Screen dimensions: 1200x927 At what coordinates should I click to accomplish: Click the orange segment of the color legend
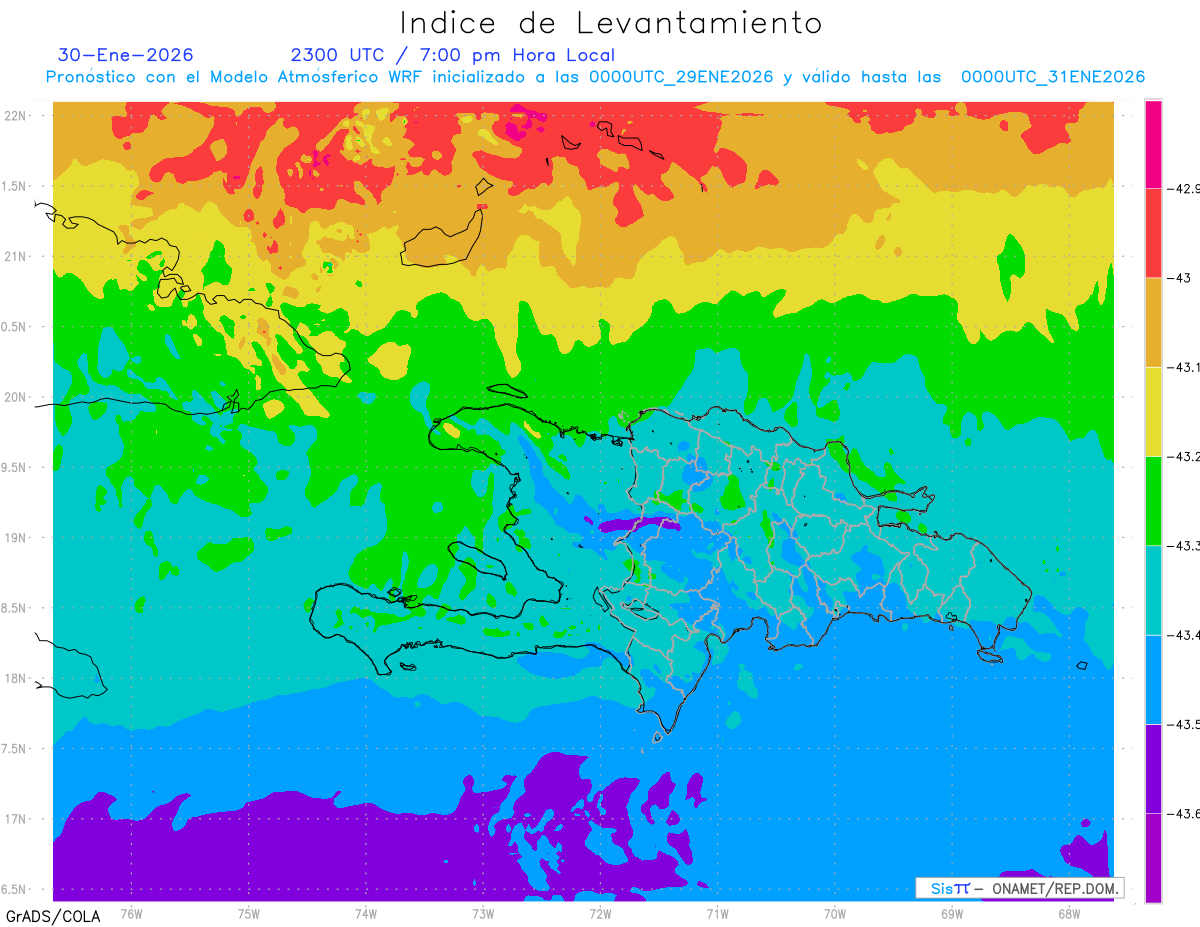tap(1153, 322)
